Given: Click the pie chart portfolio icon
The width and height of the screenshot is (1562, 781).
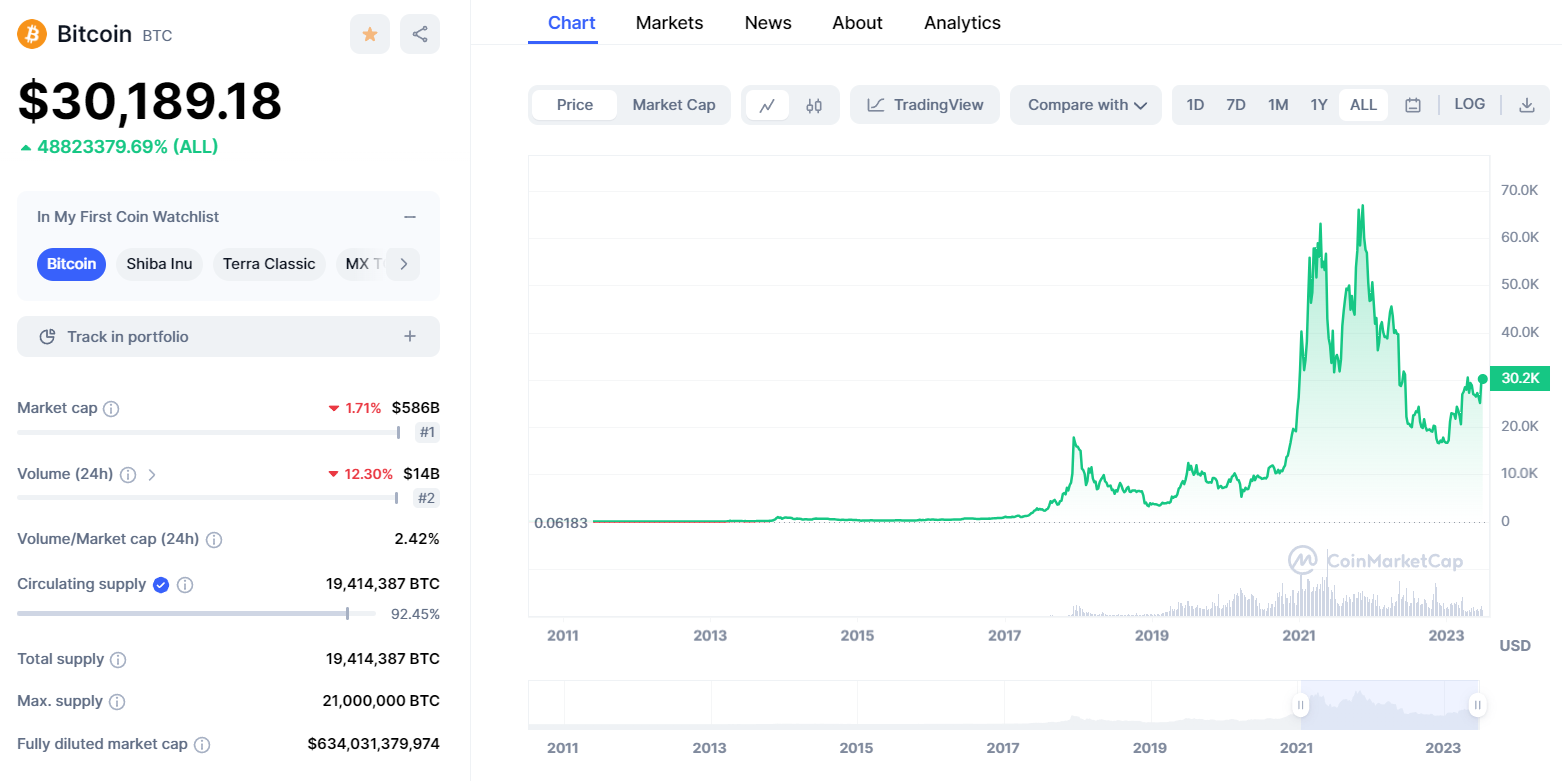Looking at the screenshot, I should [x=47, y=337].
